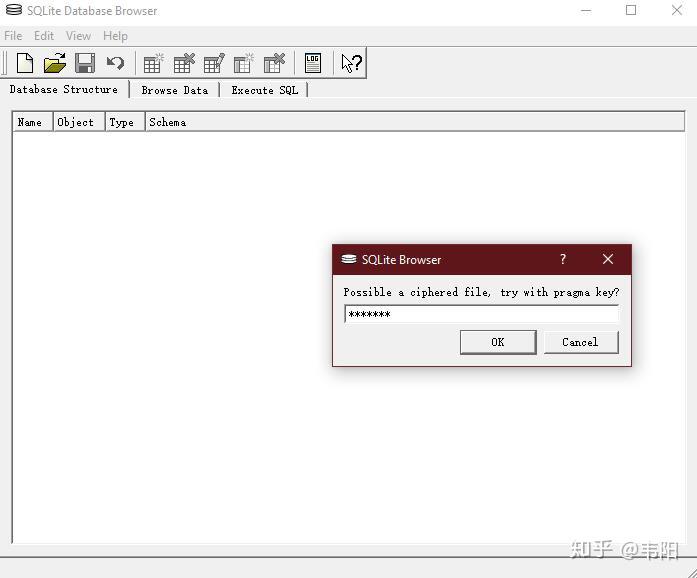Image resolution: width=697 pixels, height=578 pixels.
Task: Click Cancel in the SQLite Browser dialog
Action: (x=581, y=342)
